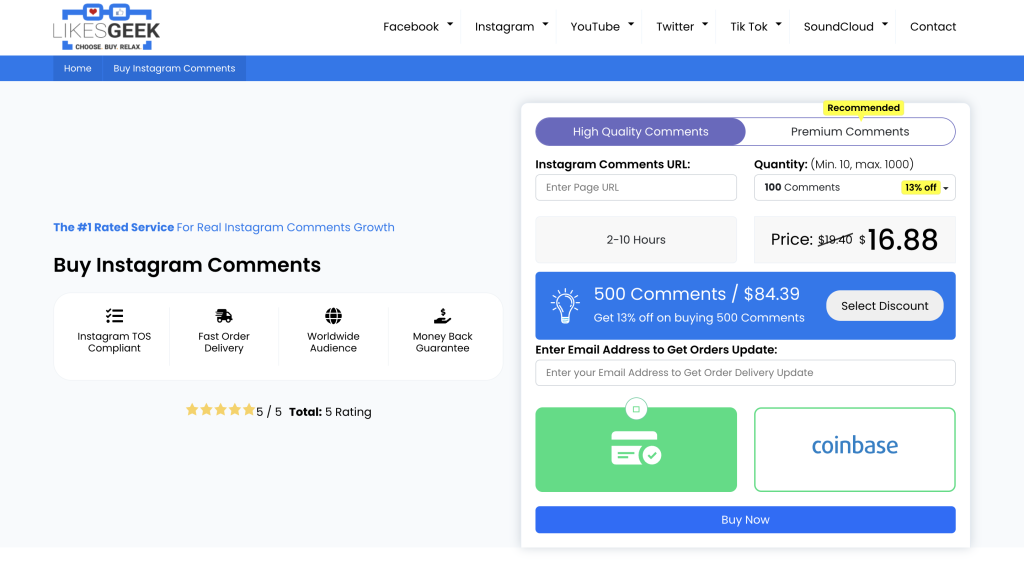The image size is (1024, 582).
Task: Expand the quantity selector showing 100 Comments
Action: pyautogui.click(x=854, y=187)
